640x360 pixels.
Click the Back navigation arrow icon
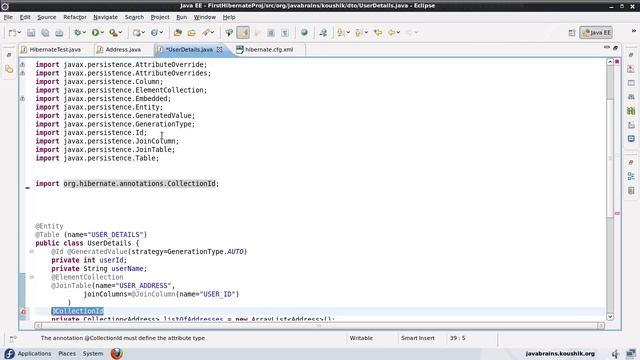click(x=391, y=33)
